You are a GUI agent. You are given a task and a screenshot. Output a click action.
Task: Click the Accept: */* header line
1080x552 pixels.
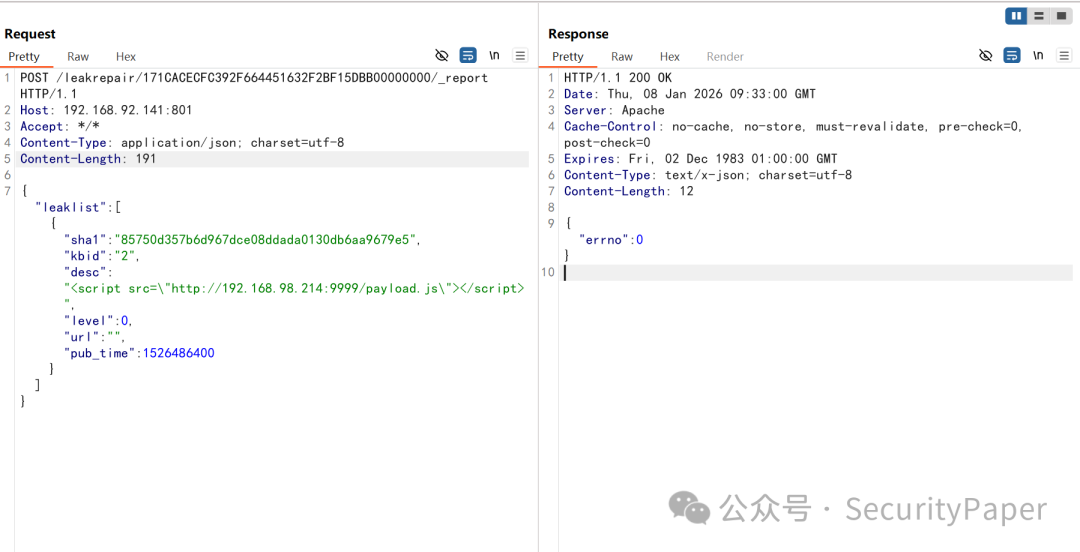60,126
